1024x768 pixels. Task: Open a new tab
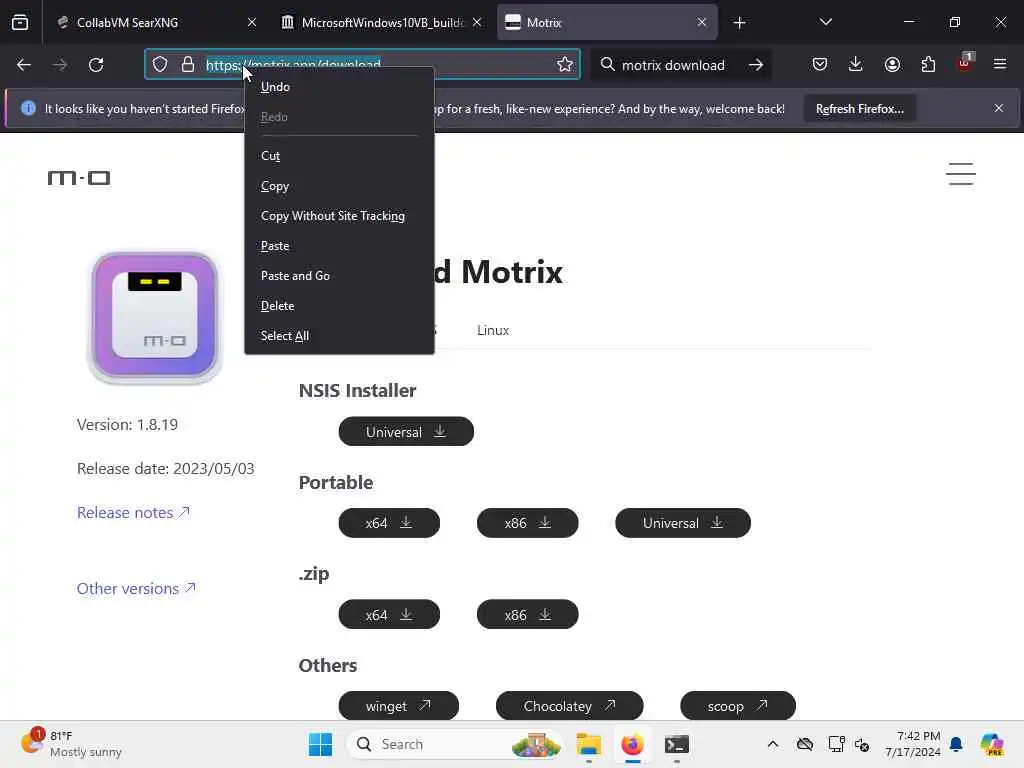tap(739, 23)
